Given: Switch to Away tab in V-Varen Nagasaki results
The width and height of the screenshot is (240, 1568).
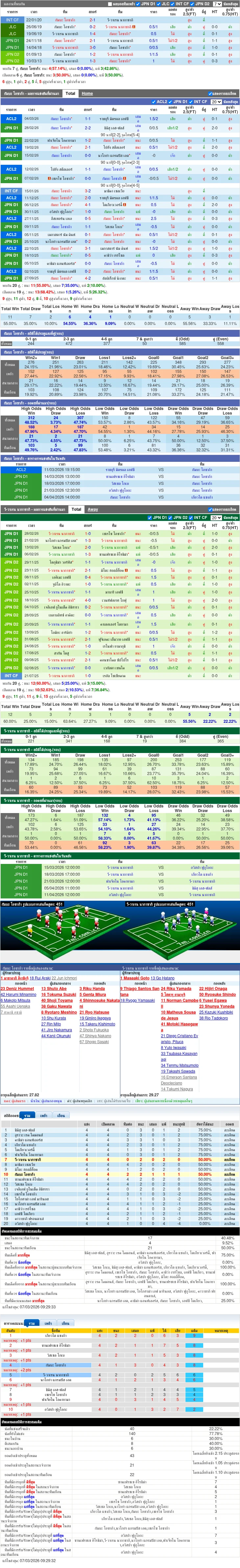Looking at the screenshot, I should 93,509.
